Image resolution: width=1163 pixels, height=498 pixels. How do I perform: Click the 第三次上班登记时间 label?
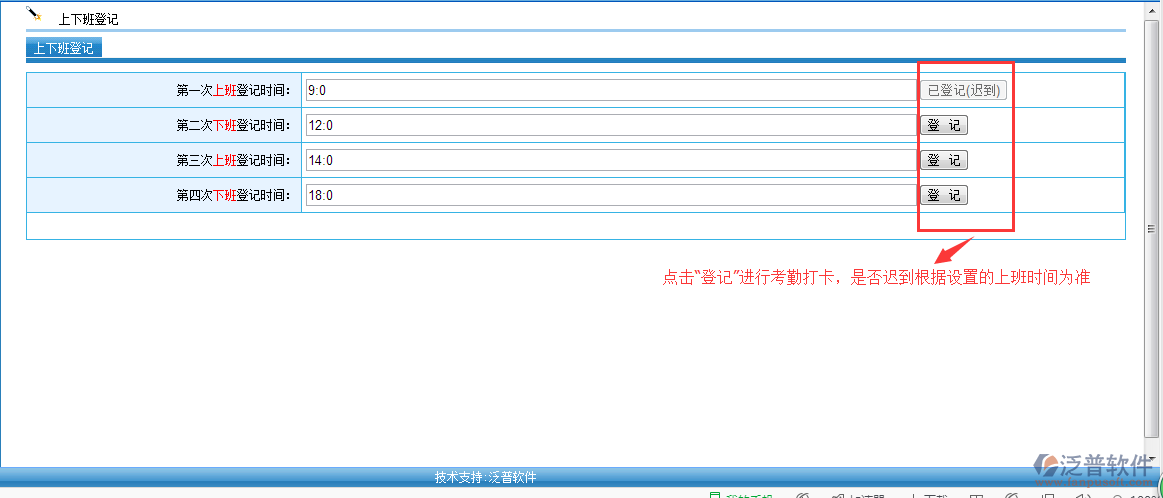[x=232, y=160]
